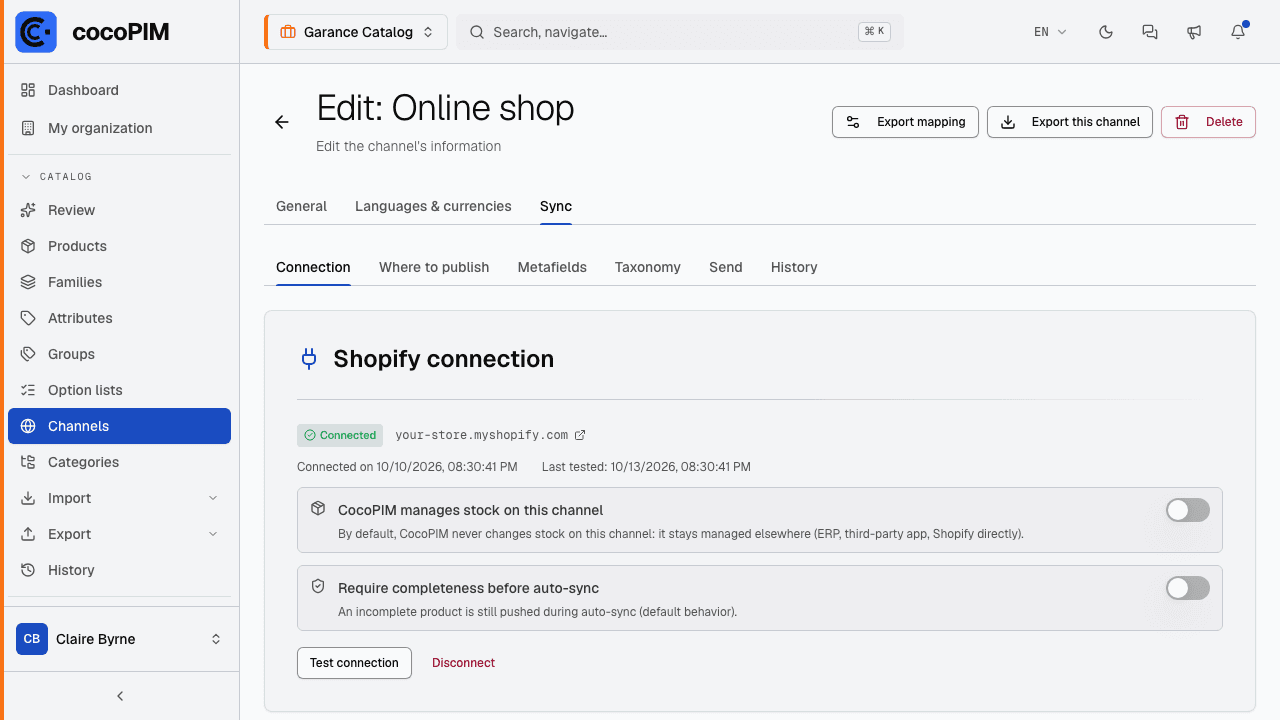Open the Taxonomy sub-tab

point(648,267)
